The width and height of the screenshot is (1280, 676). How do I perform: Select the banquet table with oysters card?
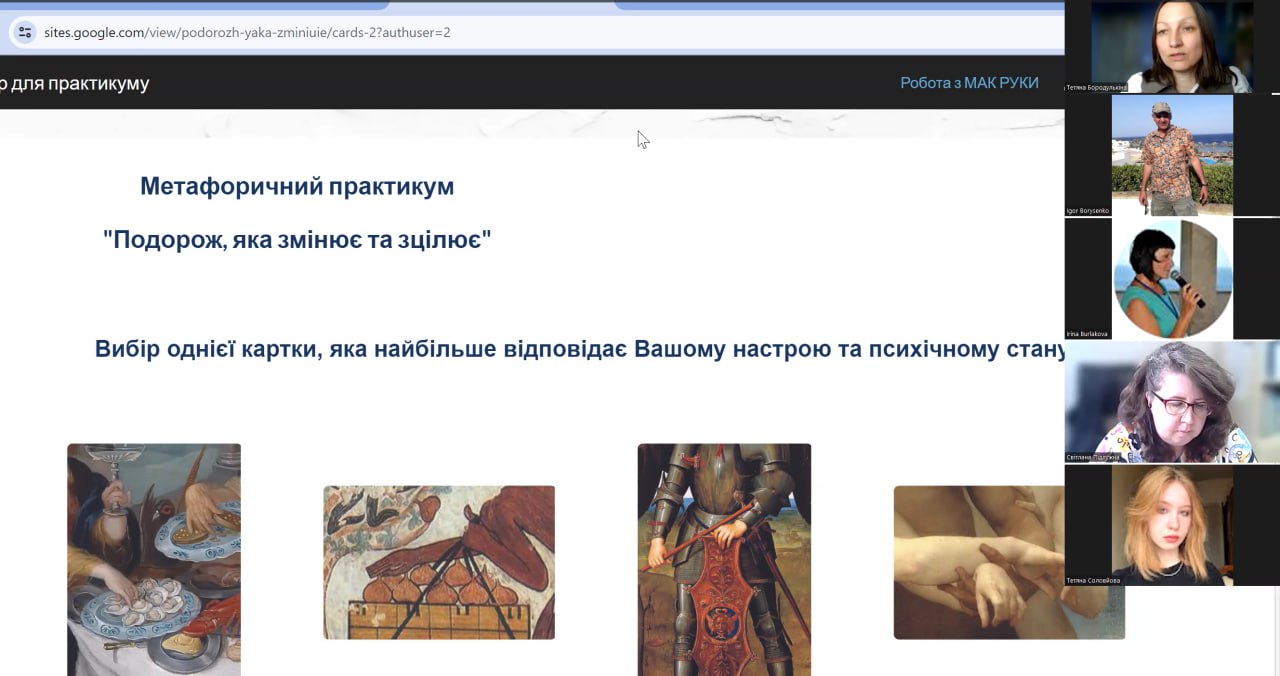click(x=154, y=559)
